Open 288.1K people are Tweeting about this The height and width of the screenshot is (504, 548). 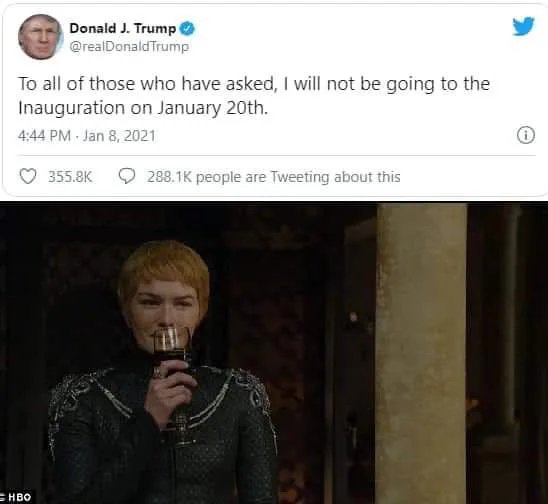point(274,177)
